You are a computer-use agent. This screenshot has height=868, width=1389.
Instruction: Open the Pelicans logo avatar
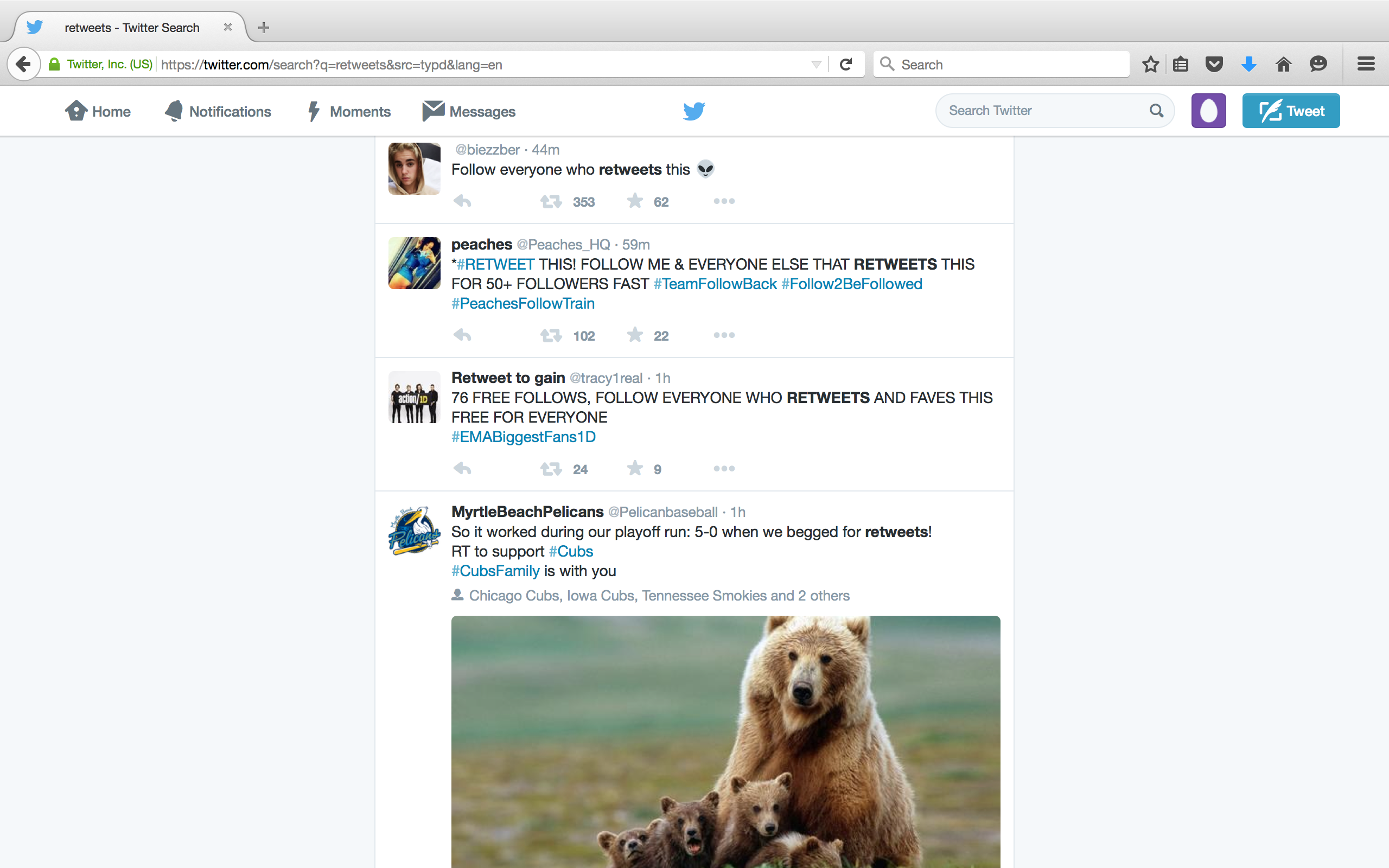[x=415, y=531]
